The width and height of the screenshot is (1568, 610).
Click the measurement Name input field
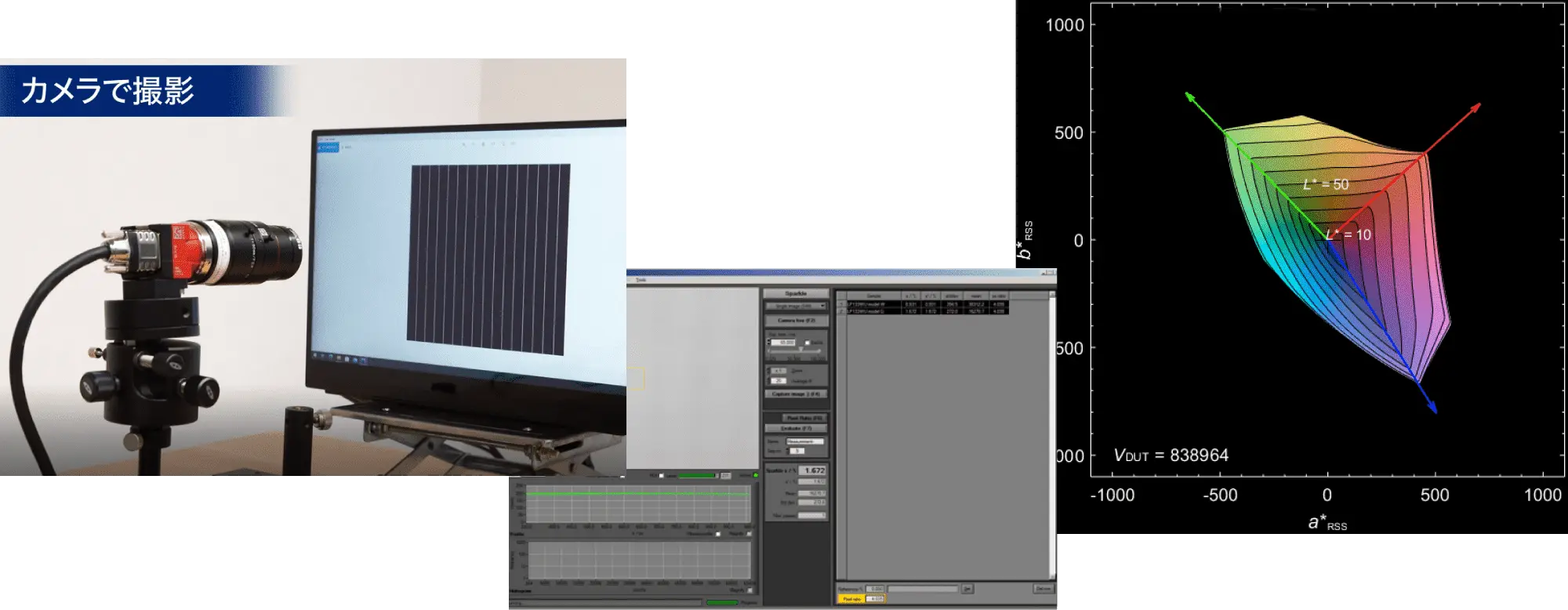pyautogui.click(x=805, y=442)
